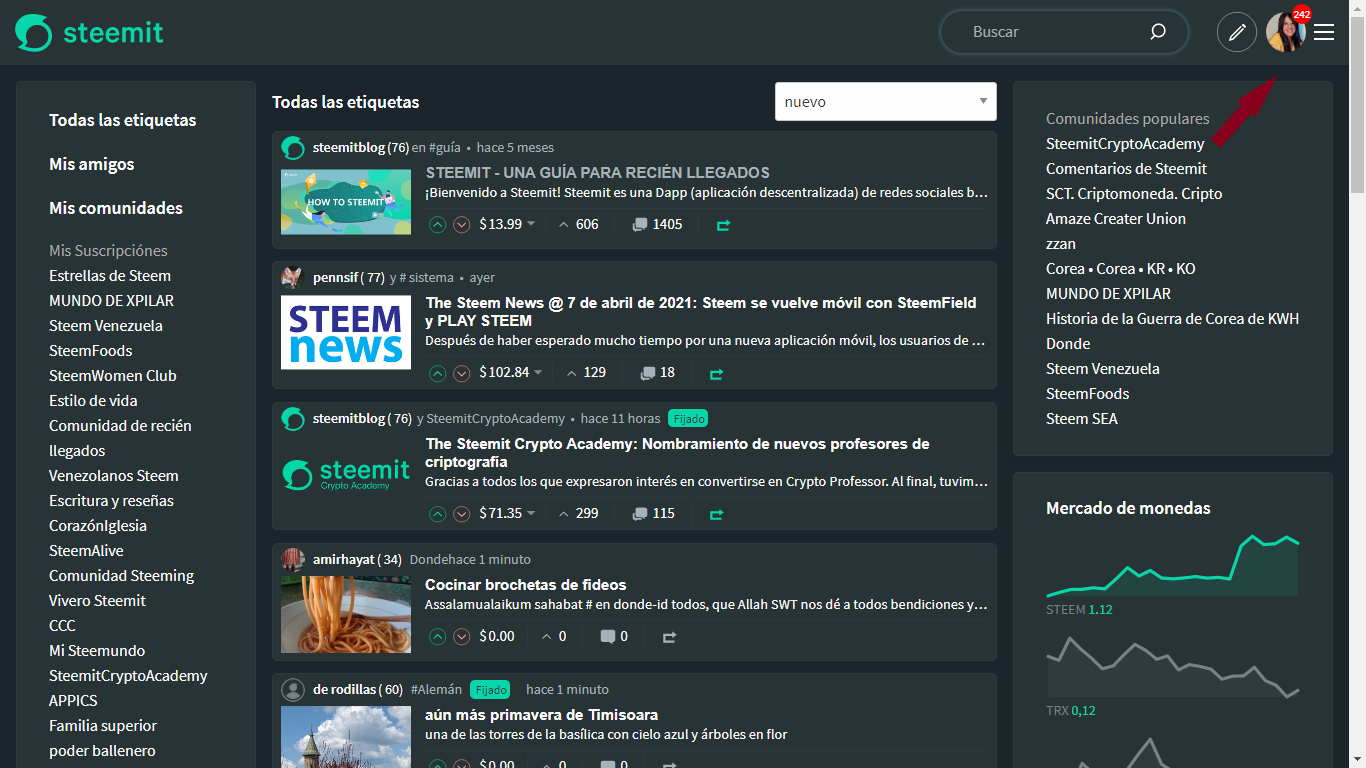The width and height of the screenshot is (1366, 768).
Task: Open 'STEEMIT - UNA GUÍA PARA RECIÉN LLEGADOS' post
Action: coord(598,173)
